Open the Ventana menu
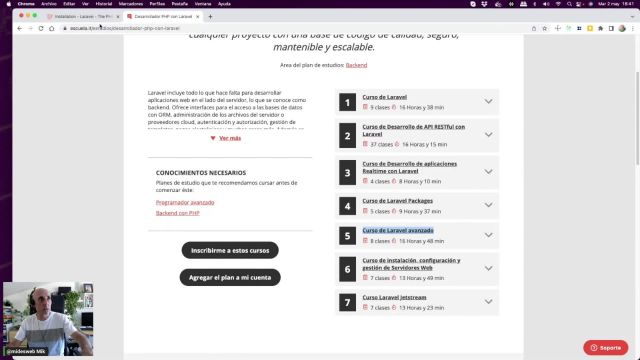640x360 pixels. 202,4
